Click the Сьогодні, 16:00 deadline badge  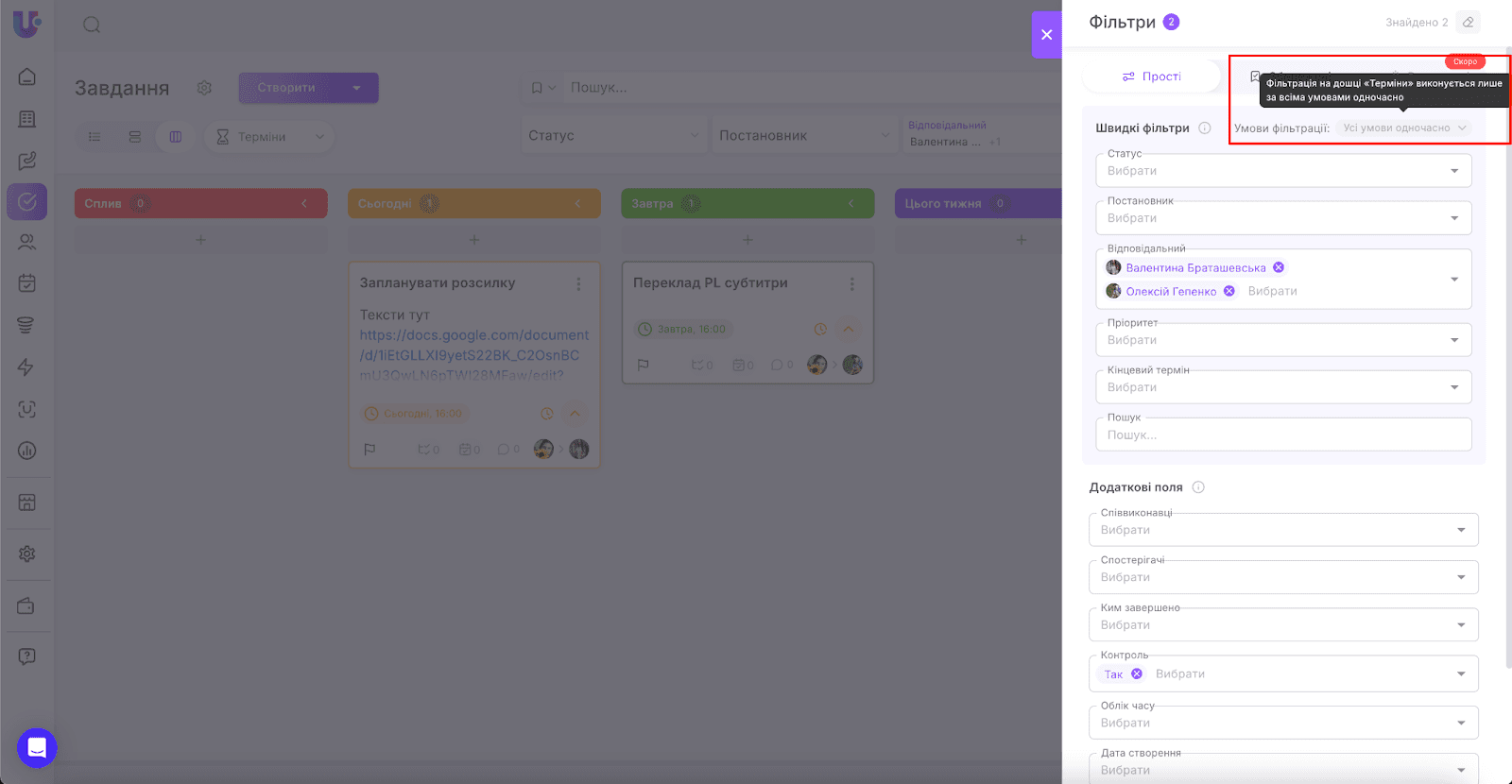[416, 414]
